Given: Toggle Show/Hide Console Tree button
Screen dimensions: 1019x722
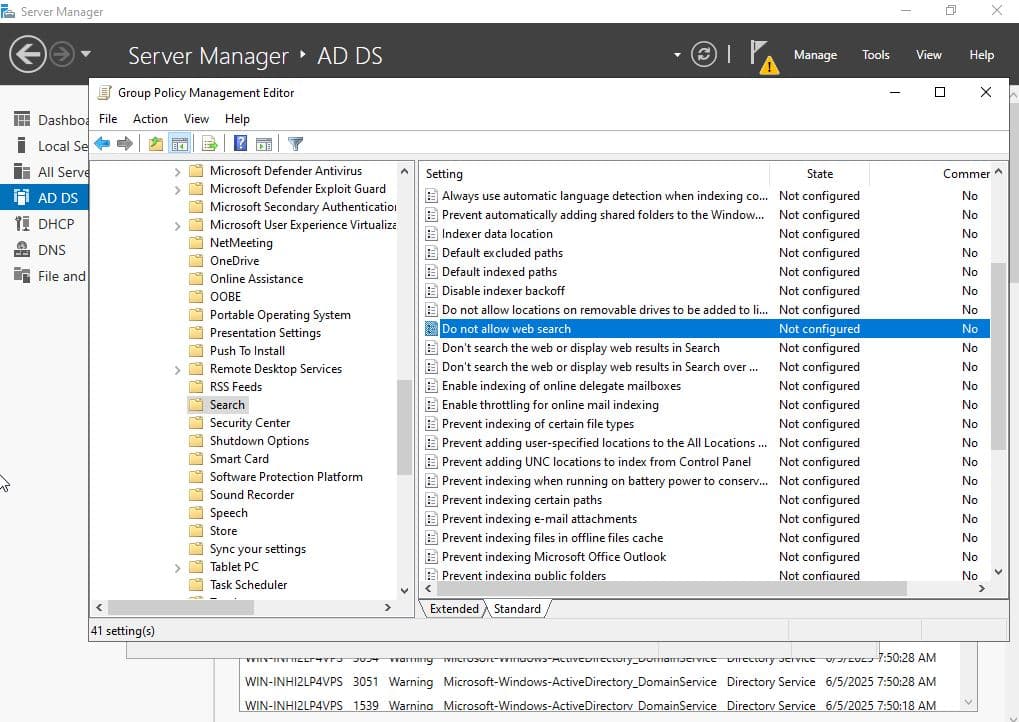Looking at the screenshot, I should click(180, 144).
